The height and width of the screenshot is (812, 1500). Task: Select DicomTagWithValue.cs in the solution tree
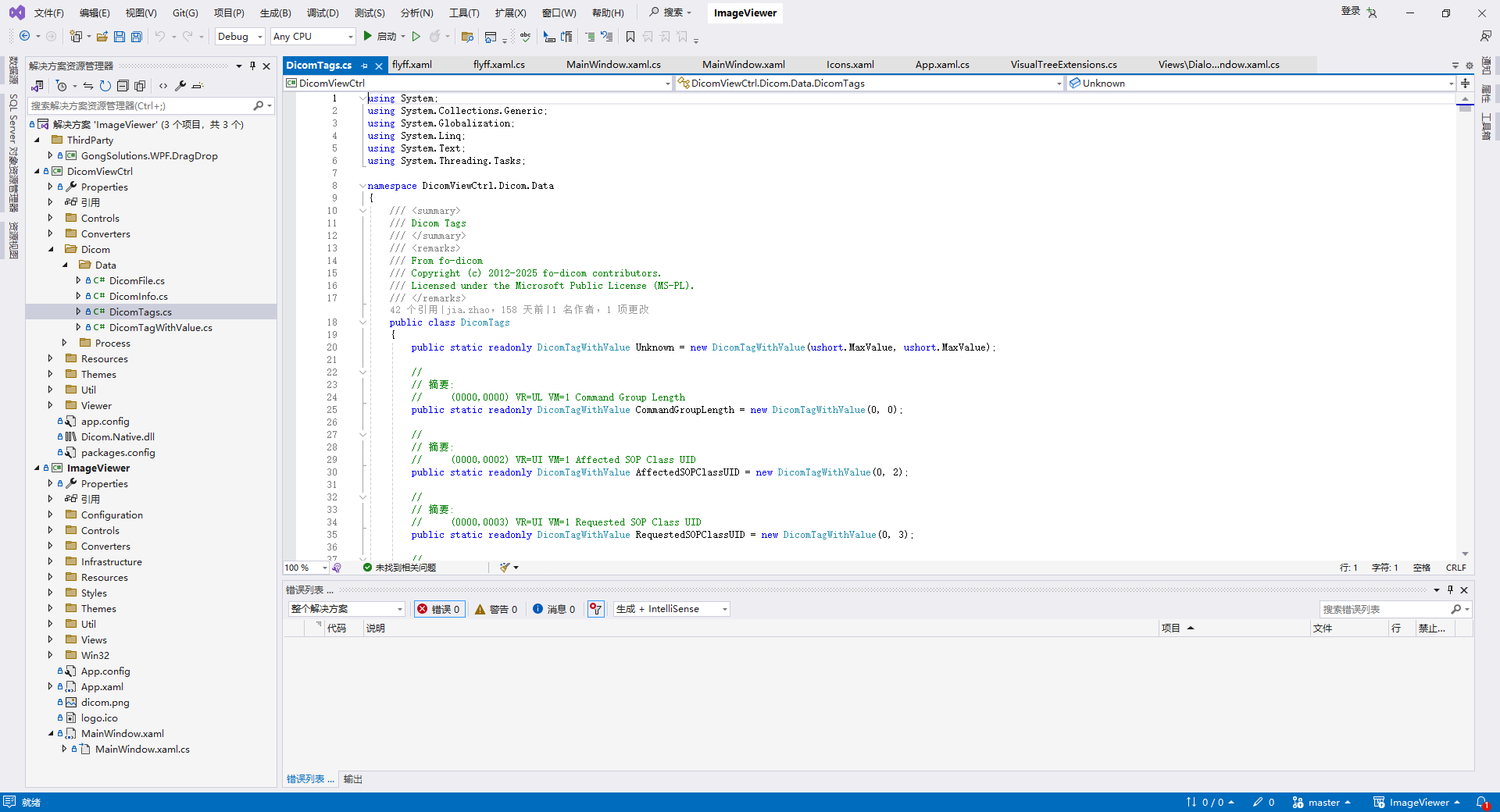[x=161, y=328]
